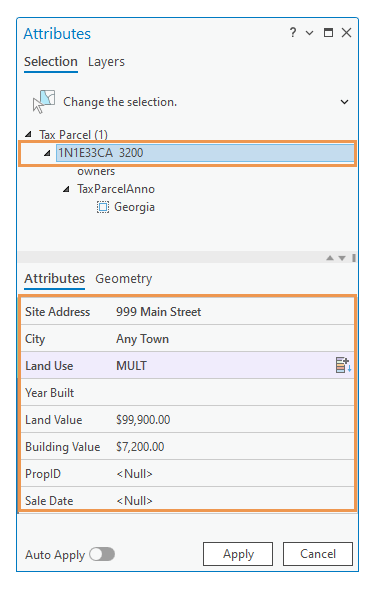This screenshot has width=376, height=593.
Task: Click the splitter up arrow icon
Action: click(330, 258)
